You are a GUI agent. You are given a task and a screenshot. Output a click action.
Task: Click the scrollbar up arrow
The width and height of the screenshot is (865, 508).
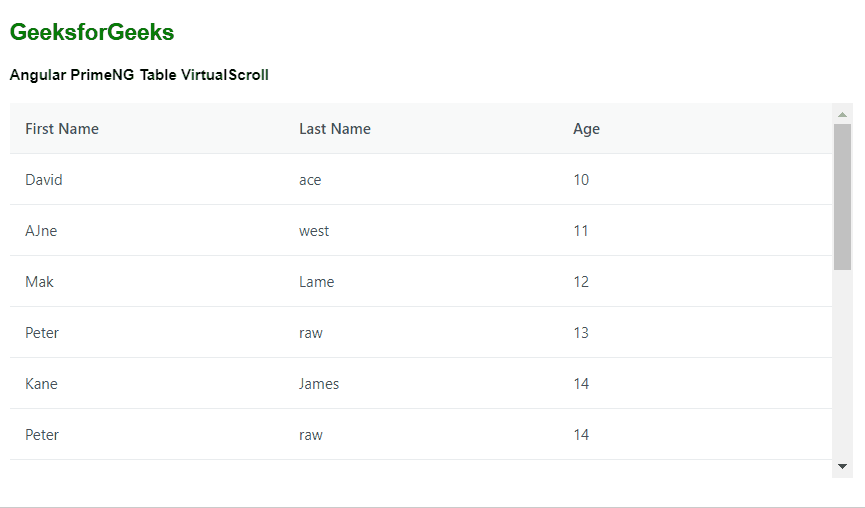[842, 114]
